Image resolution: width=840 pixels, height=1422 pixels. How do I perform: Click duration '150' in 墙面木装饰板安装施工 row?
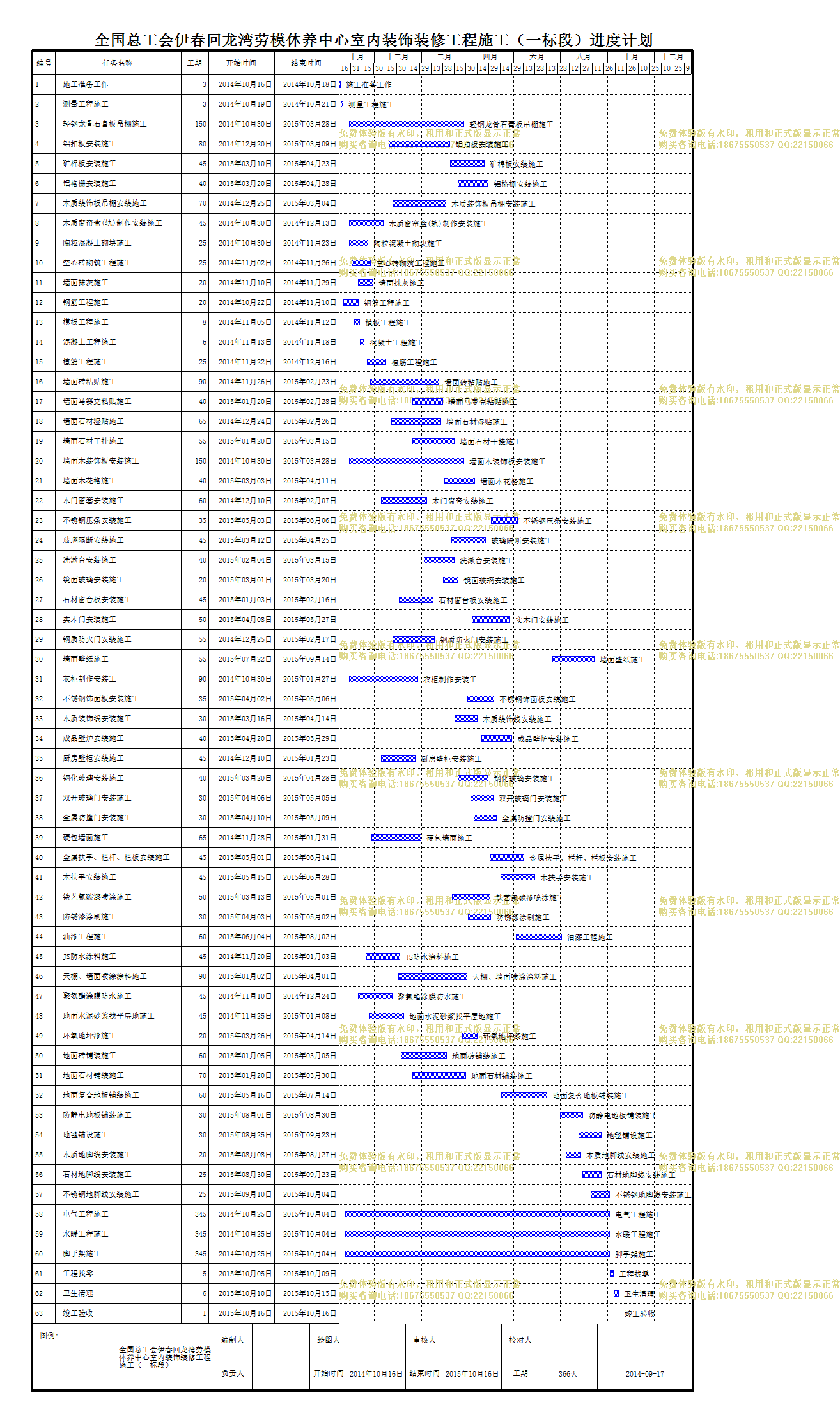coord(201,461)
